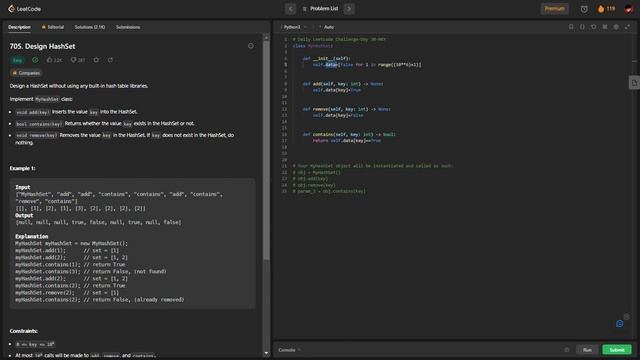Screen dimensions: 640x360
Task: Click the def contains(self, key: int) line
Action: click(349, 134)
